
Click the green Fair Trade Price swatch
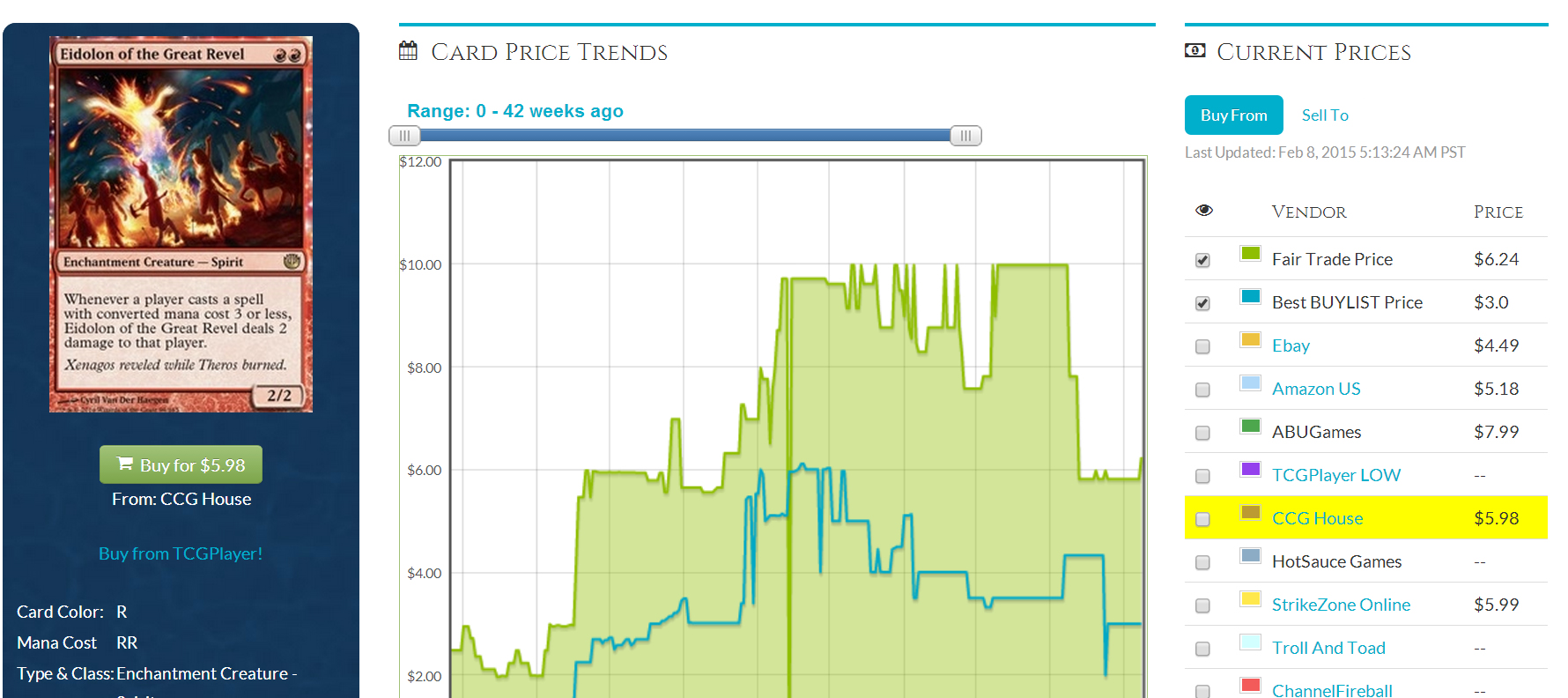click(1250, 254)
